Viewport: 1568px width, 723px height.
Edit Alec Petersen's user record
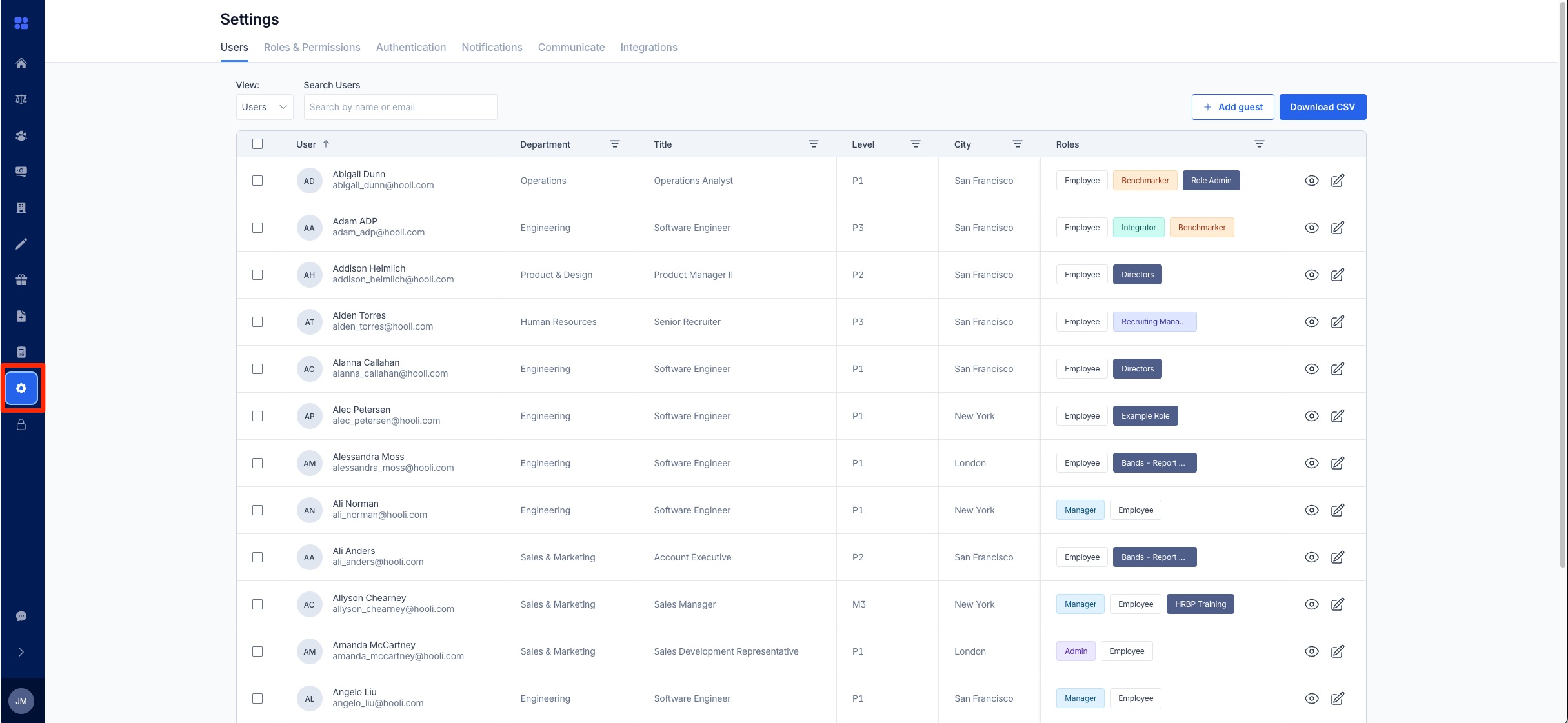[1338, 416]
